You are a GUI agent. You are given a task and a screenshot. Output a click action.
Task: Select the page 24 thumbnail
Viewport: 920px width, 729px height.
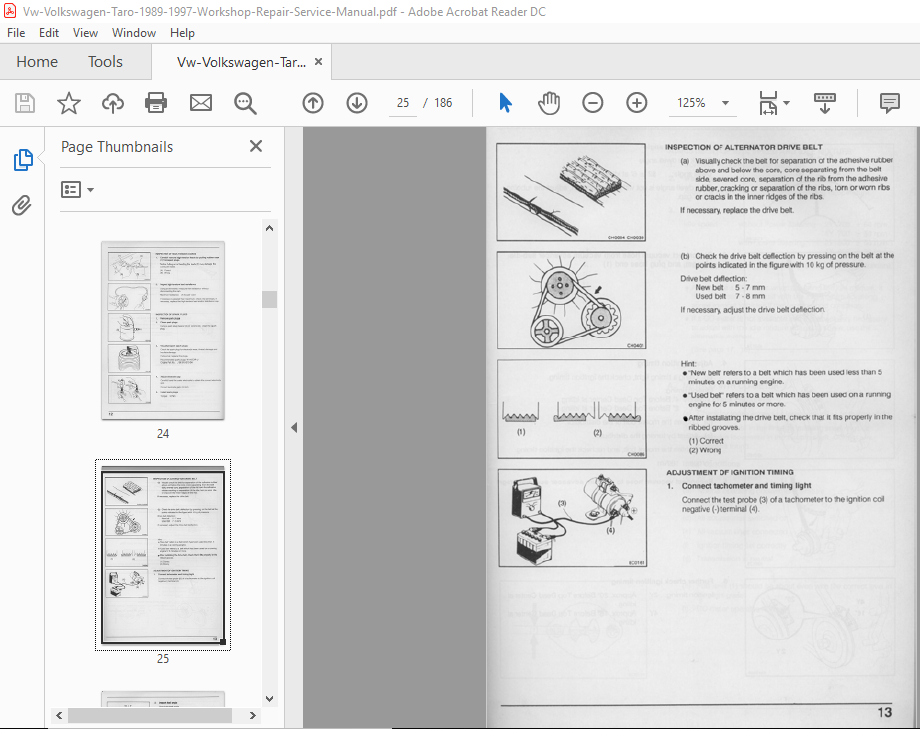click(x=163, y=330)
